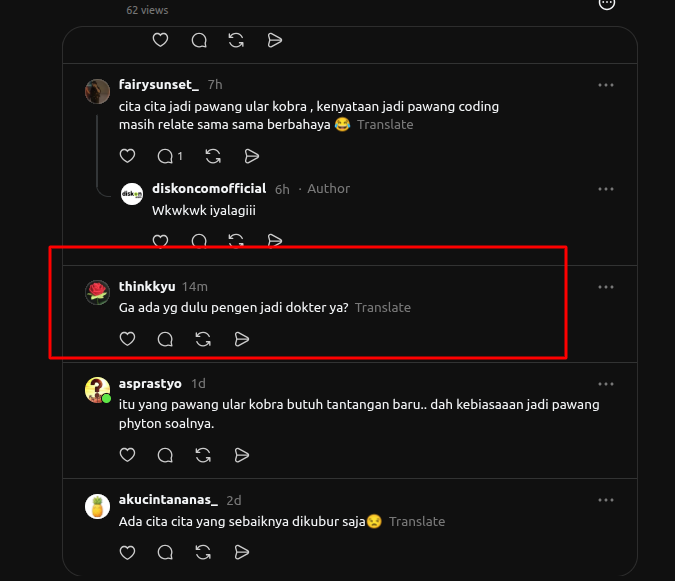Open replies on fairysunset_'s comment
675x581 pixels.
point(170,156)
